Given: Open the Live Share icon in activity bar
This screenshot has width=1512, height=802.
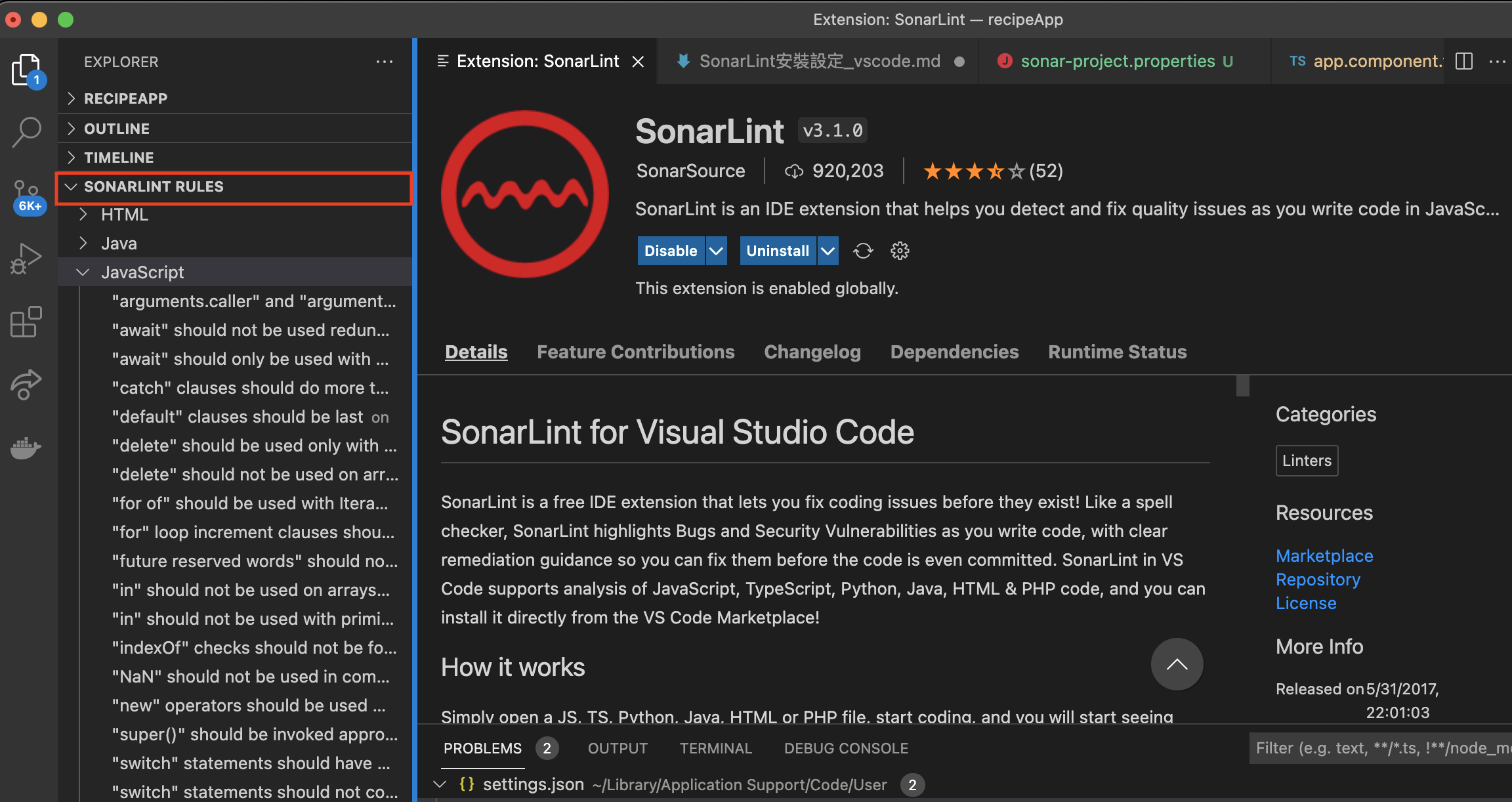Looking at the screenshot, I should click(x=26, y=385).
